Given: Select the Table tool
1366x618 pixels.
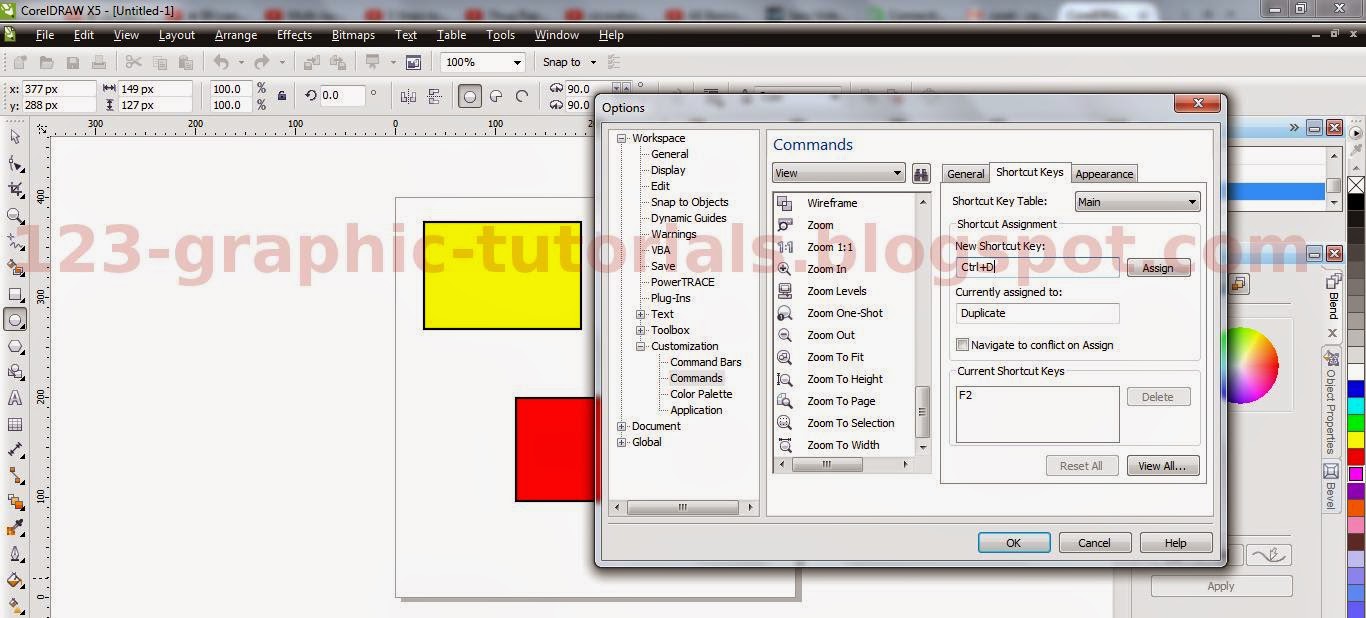Looking at the screenshot, I should 16,424.
